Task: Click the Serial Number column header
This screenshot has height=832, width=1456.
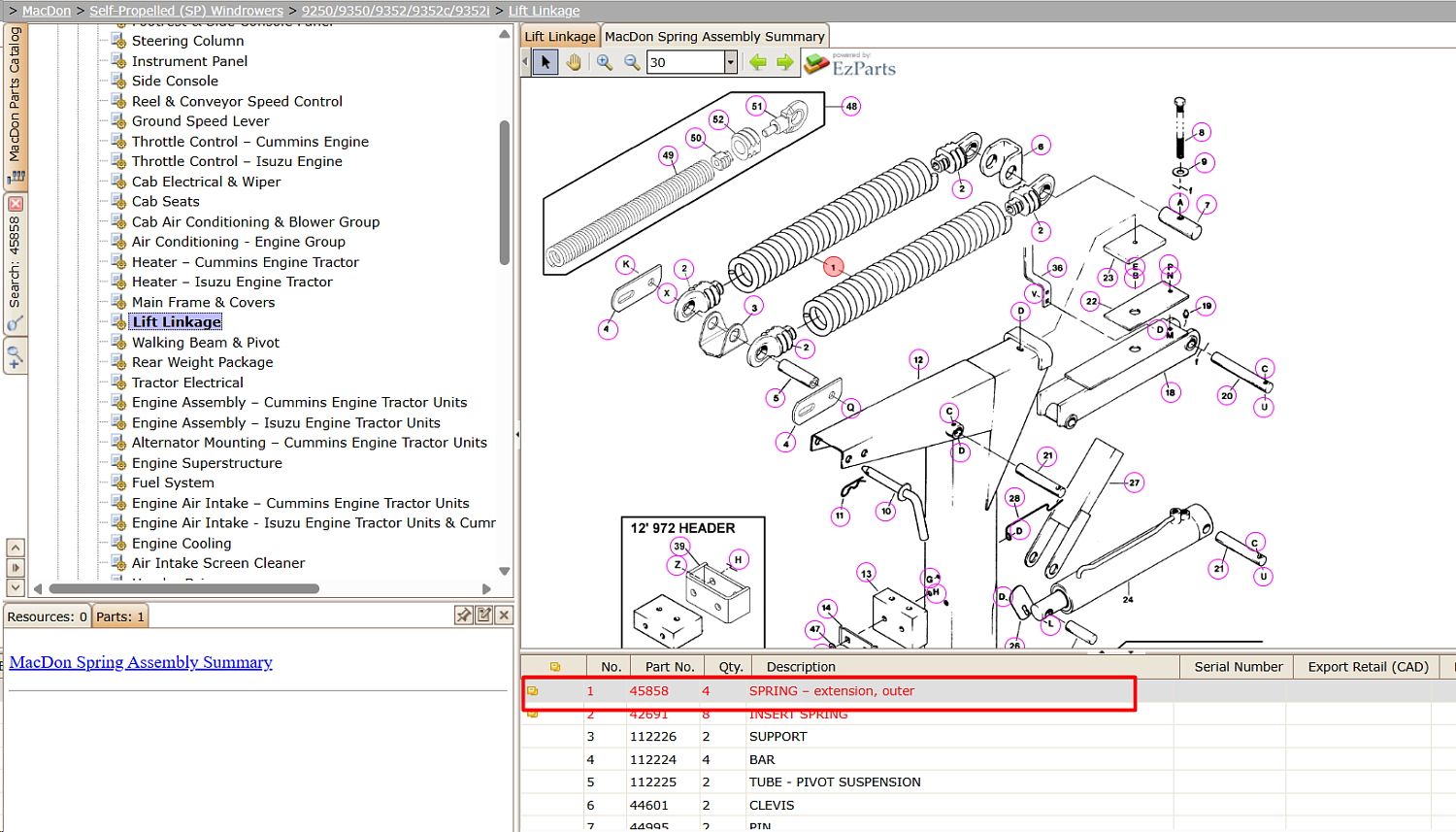Action: tap(1239, 667)
